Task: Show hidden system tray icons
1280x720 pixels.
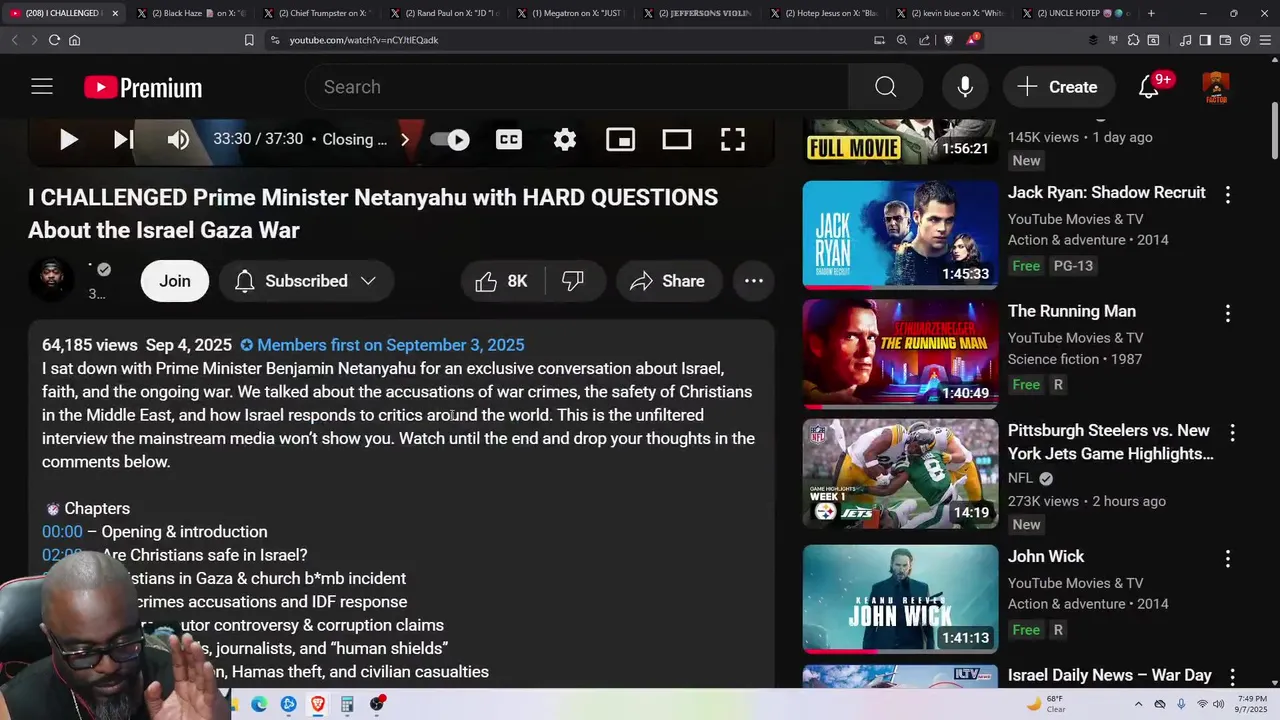Action: [1138, 704]
